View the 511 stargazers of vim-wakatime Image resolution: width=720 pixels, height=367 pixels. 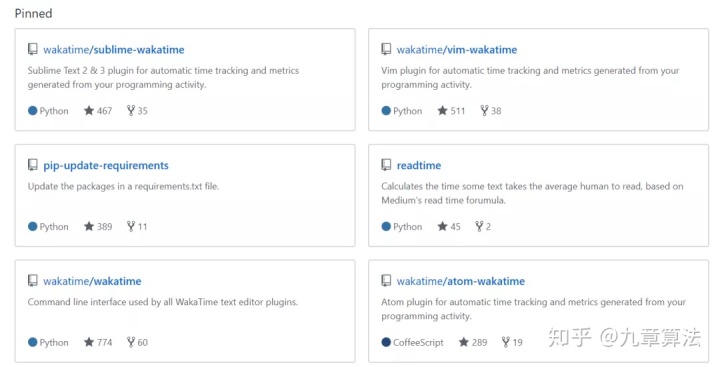451,111
